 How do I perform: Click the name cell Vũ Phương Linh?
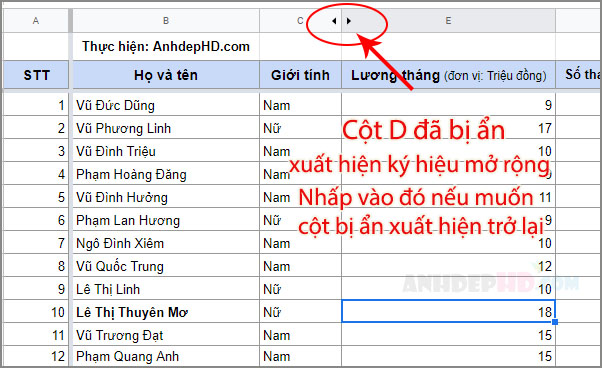[x=166, y=128]
